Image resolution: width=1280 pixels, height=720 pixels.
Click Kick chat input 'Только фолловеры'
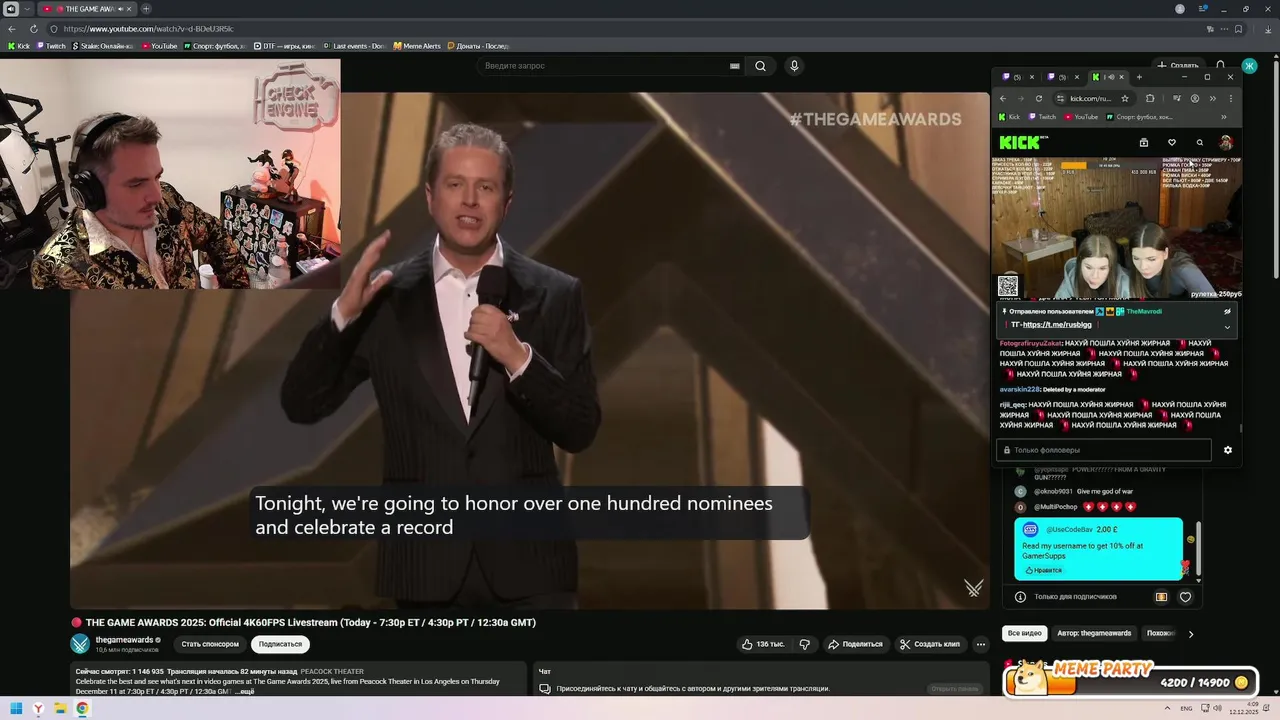1104,450
